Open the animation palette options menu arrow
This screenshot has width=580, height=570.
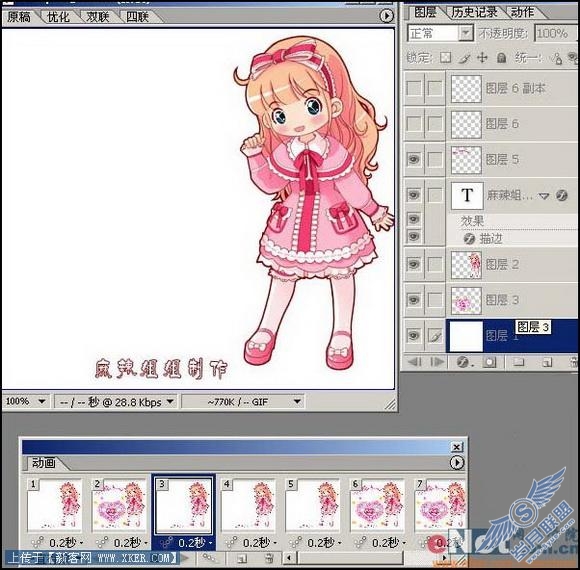(457, 462)
